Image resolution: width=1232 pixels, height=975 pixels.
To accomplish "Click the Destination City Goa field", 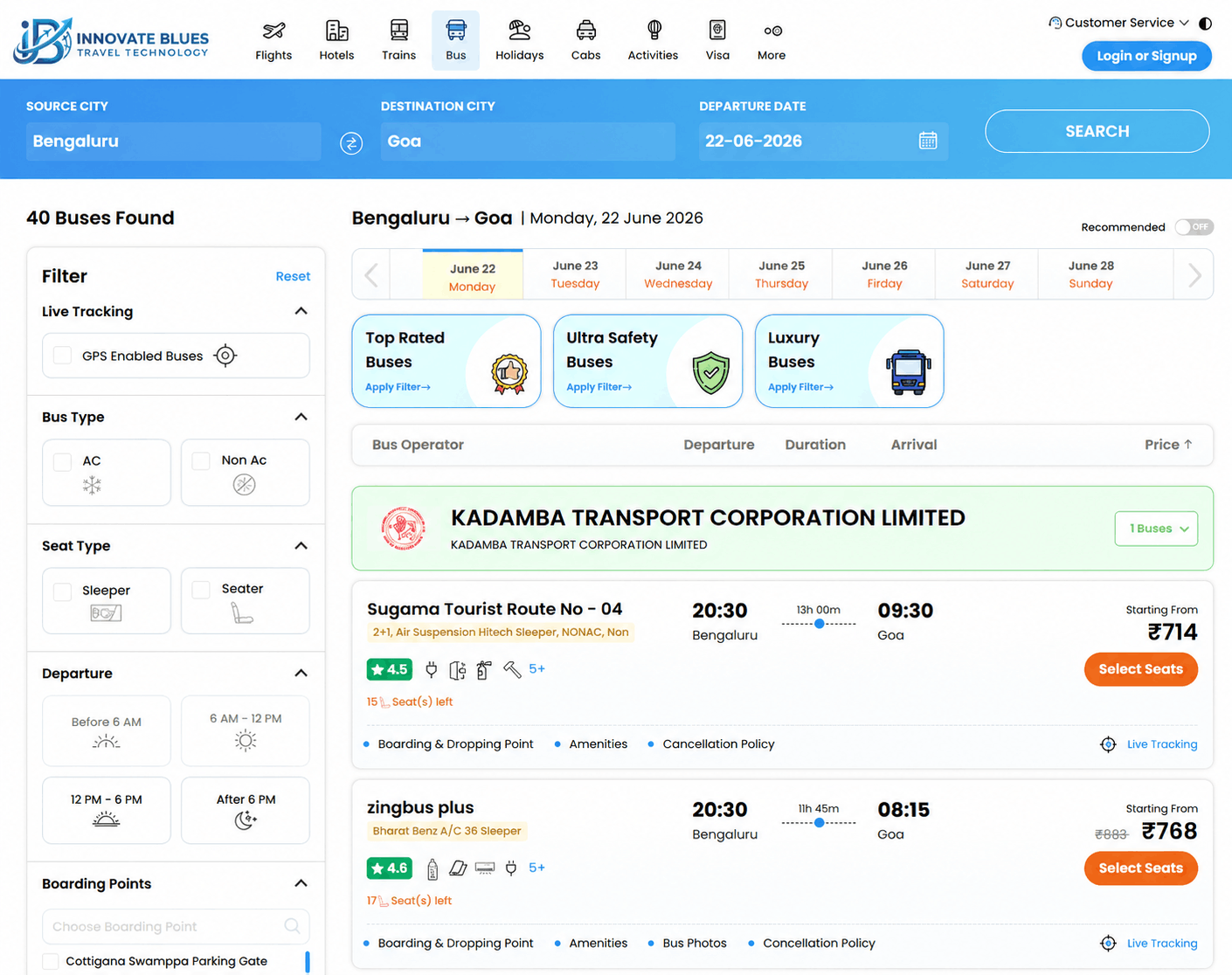I will [x=528, y=142].
